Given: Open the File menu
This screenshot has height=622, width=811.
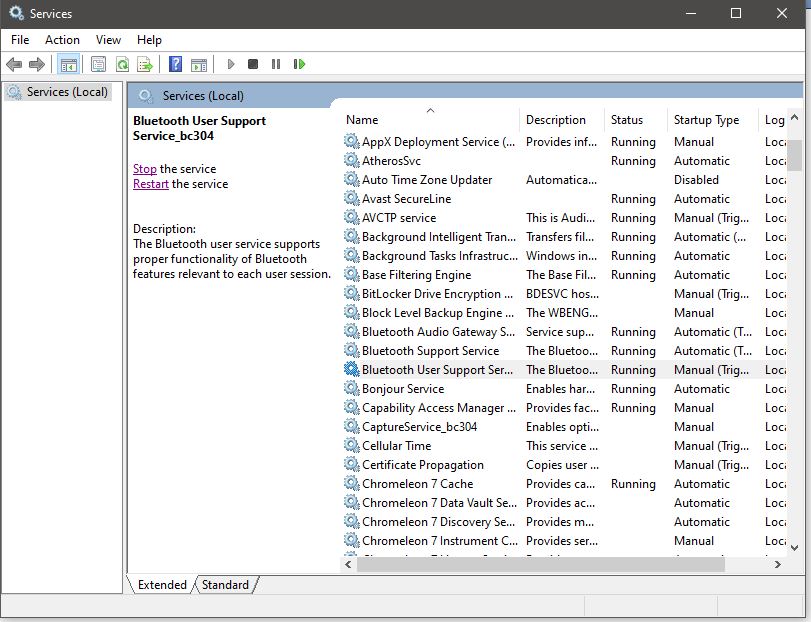Looking at the screenshot, I should pos(20,40).
